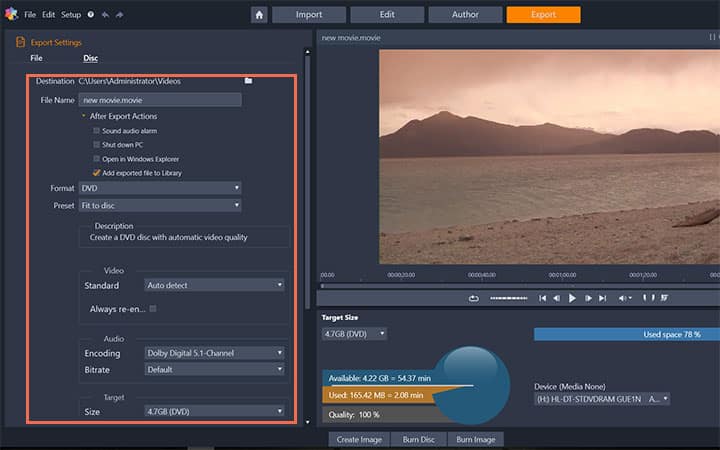Click the 00:01:00.00 timeline marker
The width and height of the screenshot is (720, 450).
pyautogui.click(x=562, y=275)
